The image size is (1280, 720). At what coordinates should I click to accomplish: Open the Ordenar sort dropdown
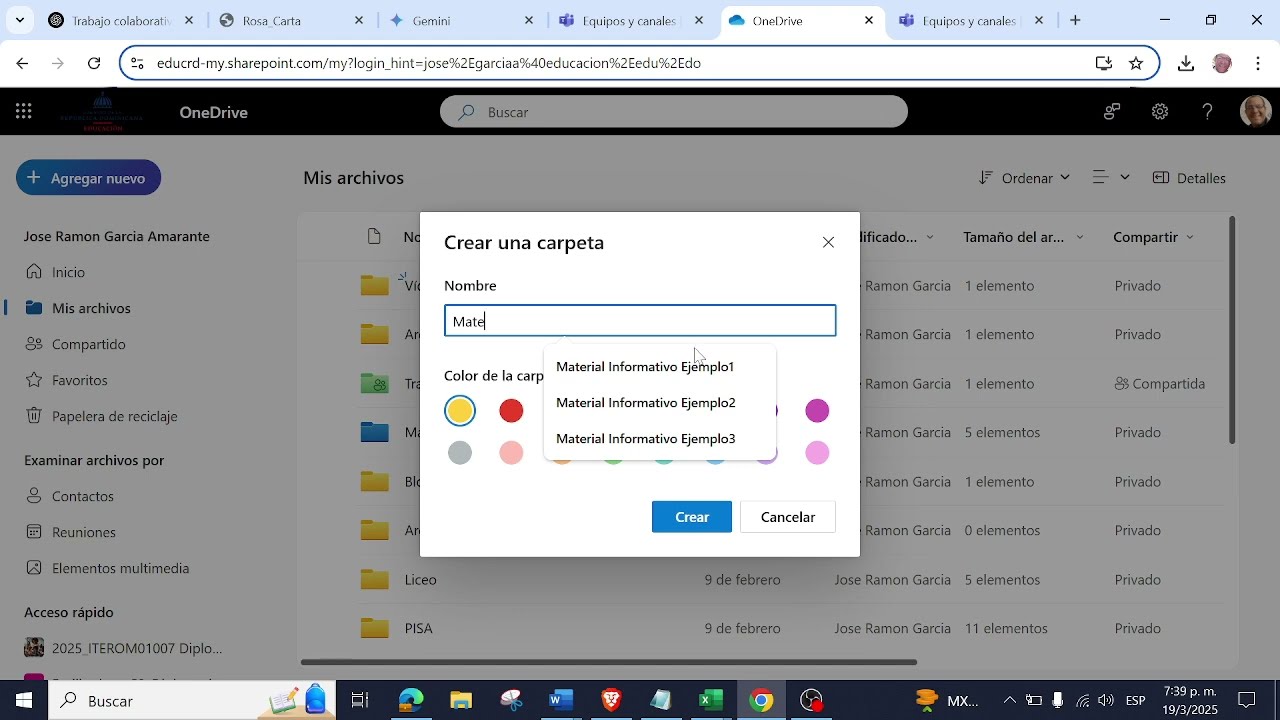point(1024,178)
